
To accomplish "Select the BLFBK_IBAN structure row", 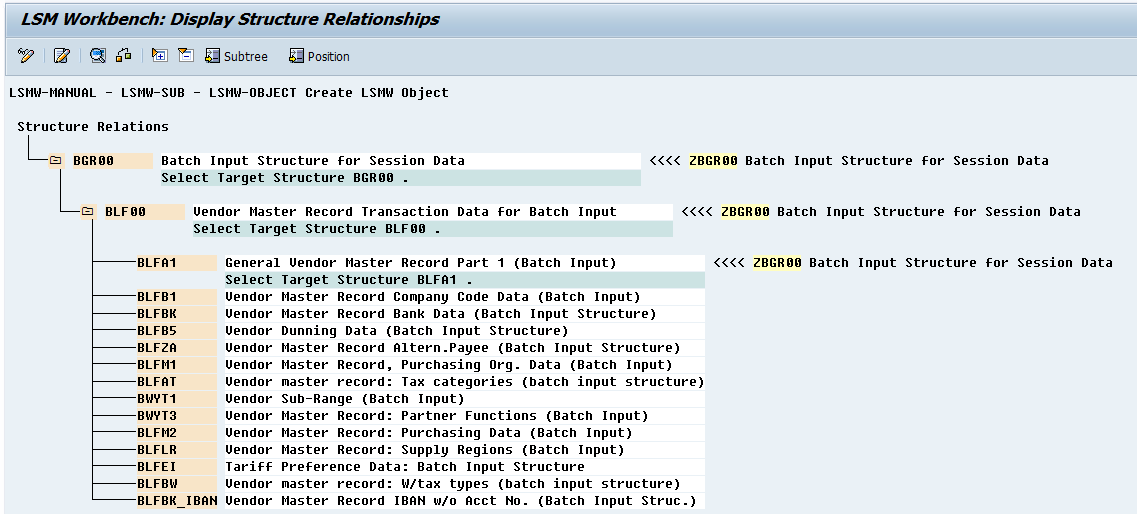I will [x=421, y=500].
